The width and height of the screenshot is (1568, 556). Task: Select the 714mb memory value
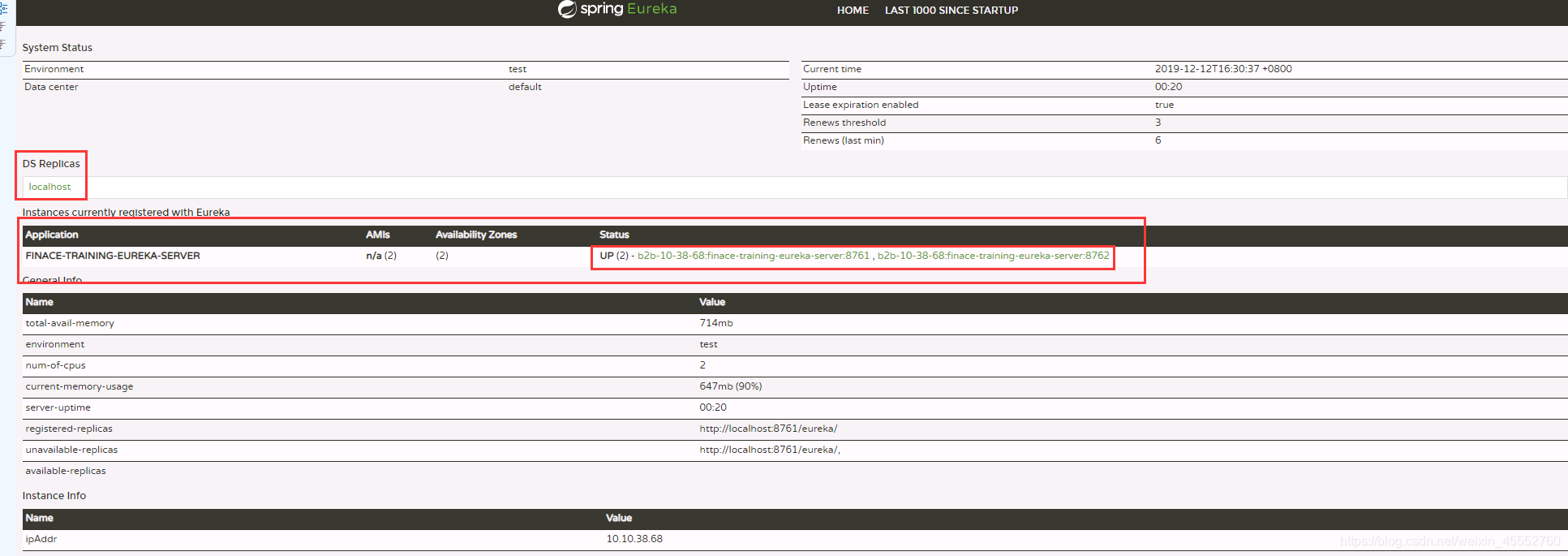click(x=716, y=323)
